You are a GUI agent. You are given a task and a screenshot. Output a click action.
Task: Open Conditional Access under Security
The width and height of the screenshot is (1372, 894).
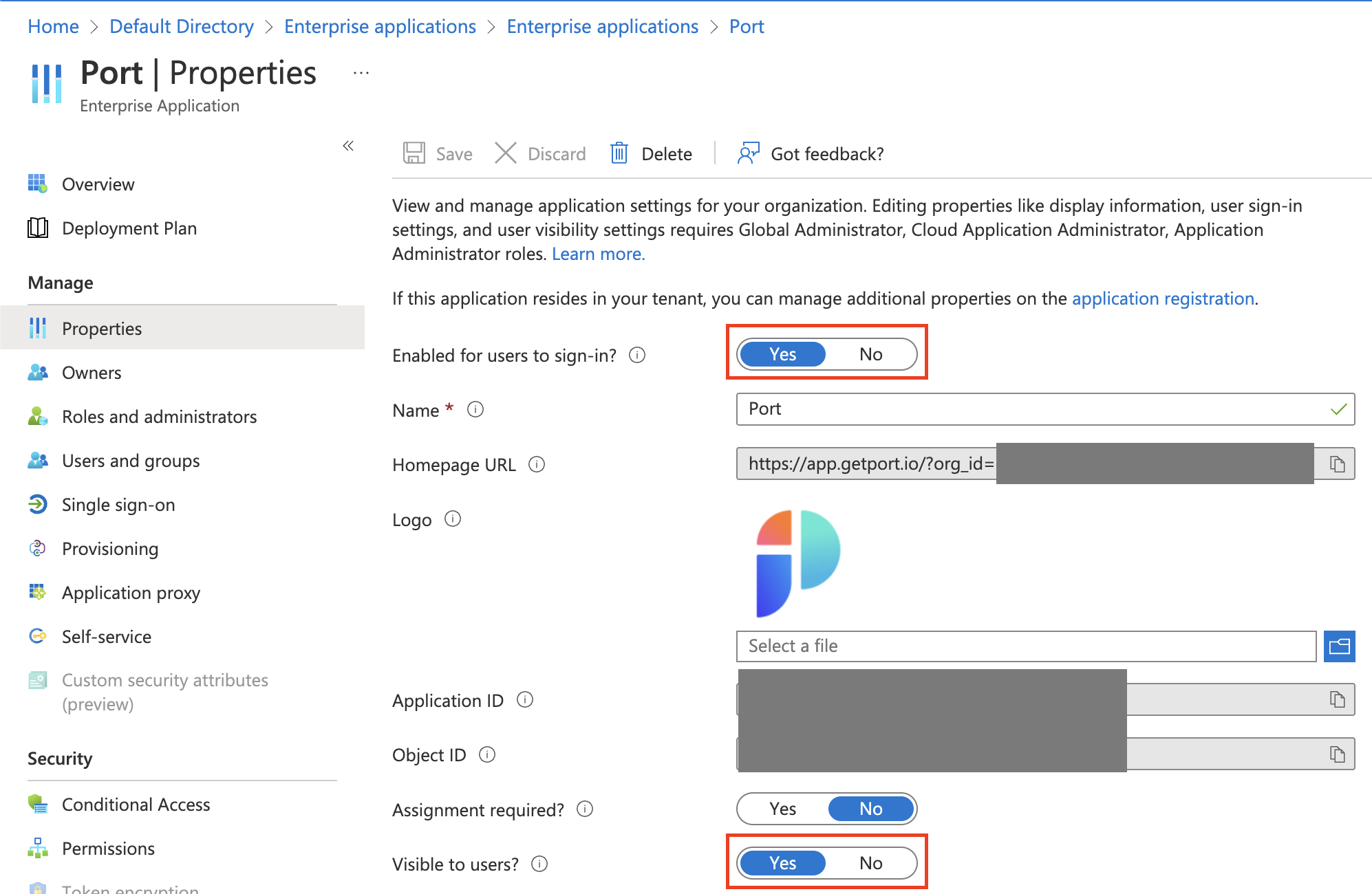click(136, 805)
